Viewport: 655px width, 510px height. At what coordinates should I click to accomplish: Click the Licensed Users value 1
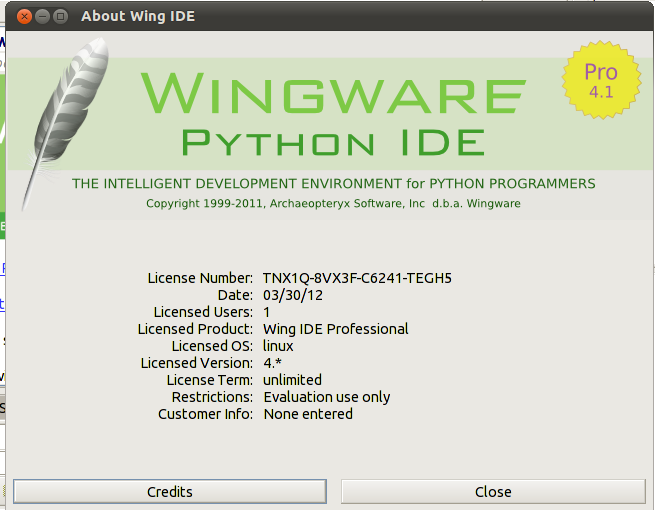[267, 312]
